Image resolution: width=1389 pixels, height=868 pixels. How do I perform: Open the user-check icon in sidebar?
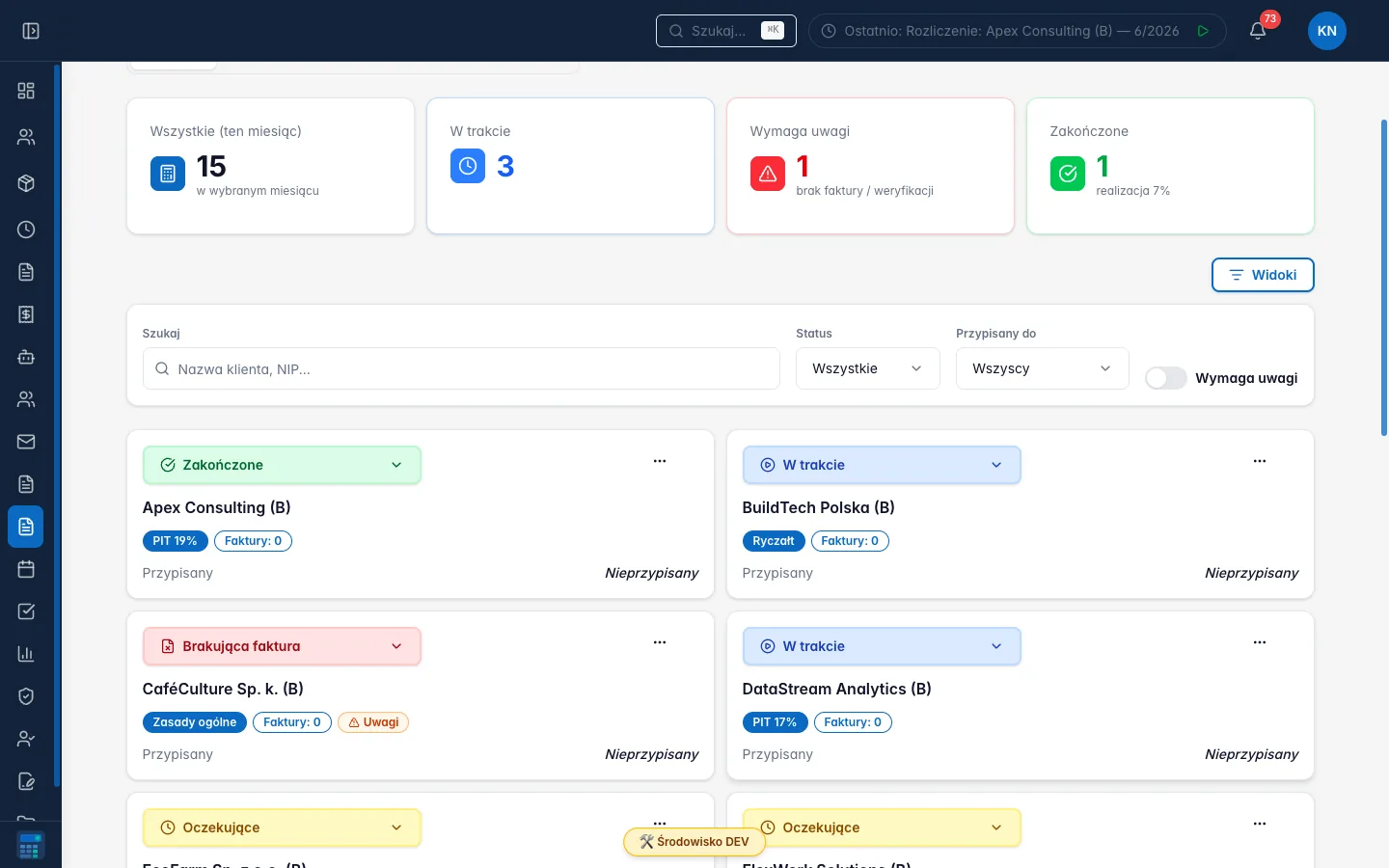point(26,739)
